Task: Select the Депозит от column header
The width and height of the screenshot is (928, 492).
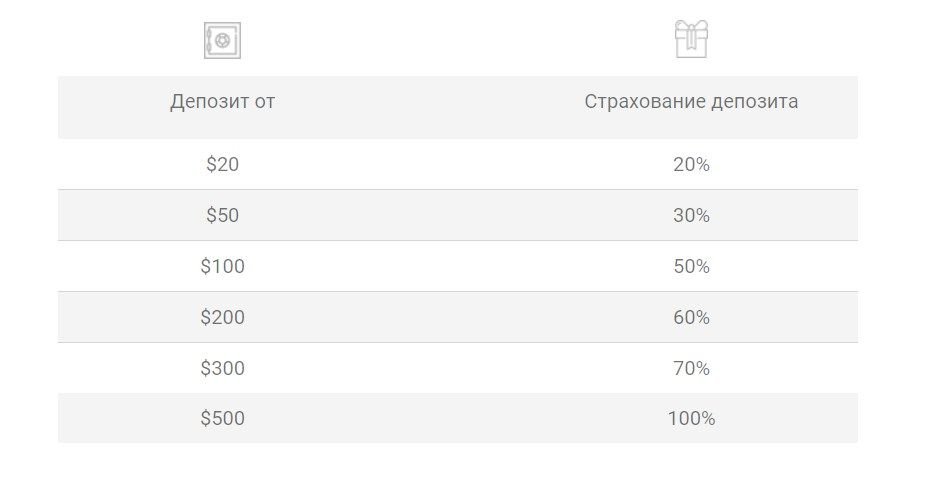Action: point(223,102)
